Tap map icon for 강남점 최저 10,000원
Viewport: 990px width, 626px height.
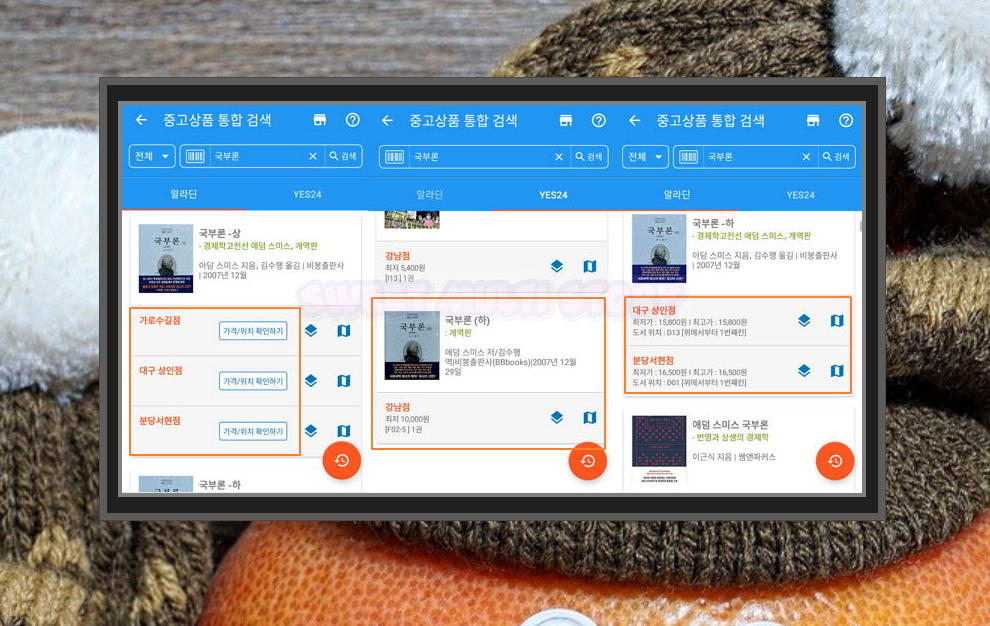590,417
